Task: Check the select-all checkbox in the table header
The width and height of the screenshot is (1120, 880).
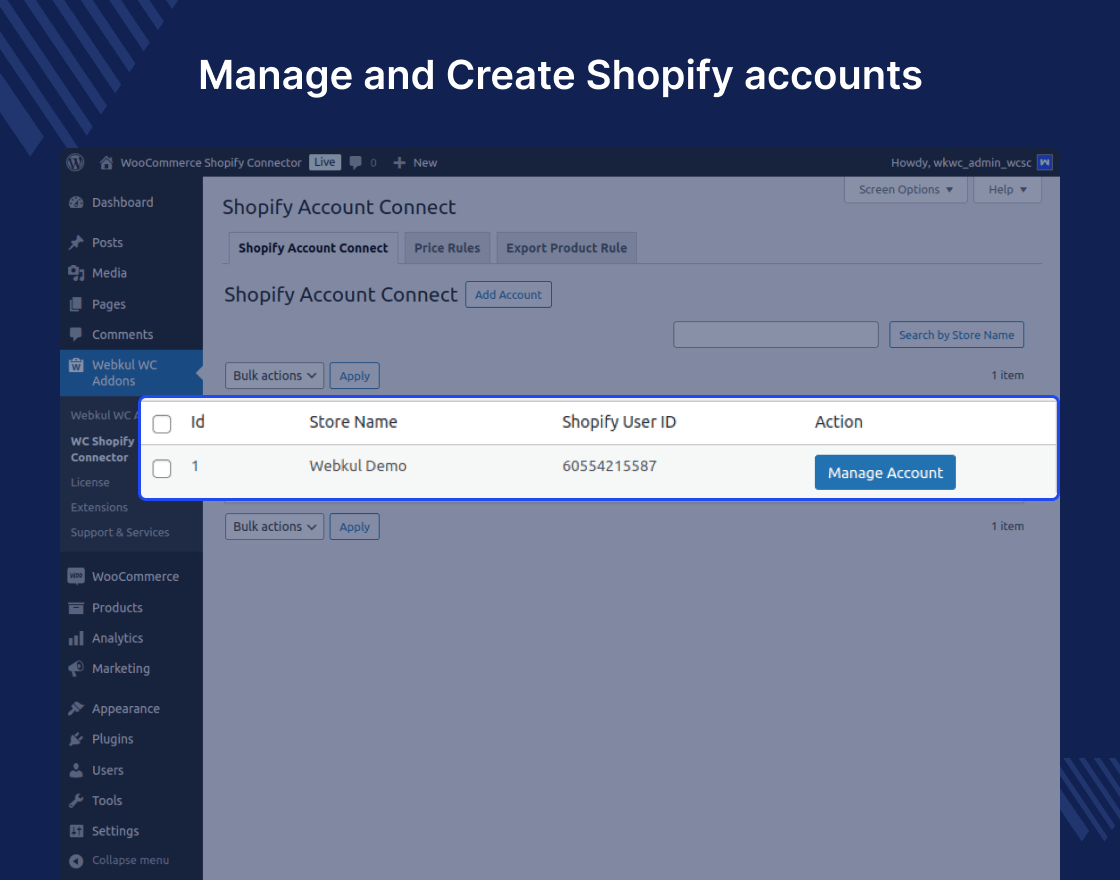Action: 161,424
